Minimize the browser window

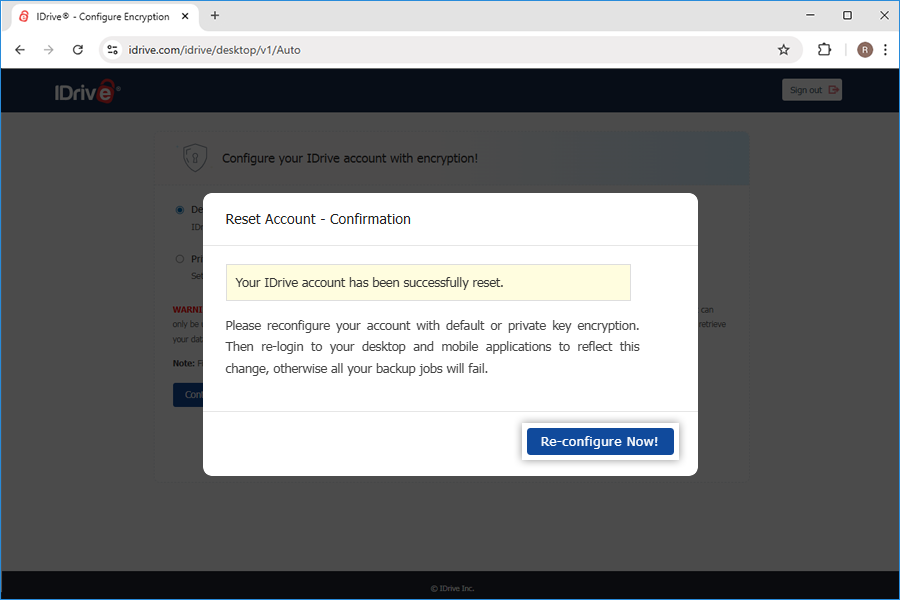pyautogui.click(x=810, y=16)
